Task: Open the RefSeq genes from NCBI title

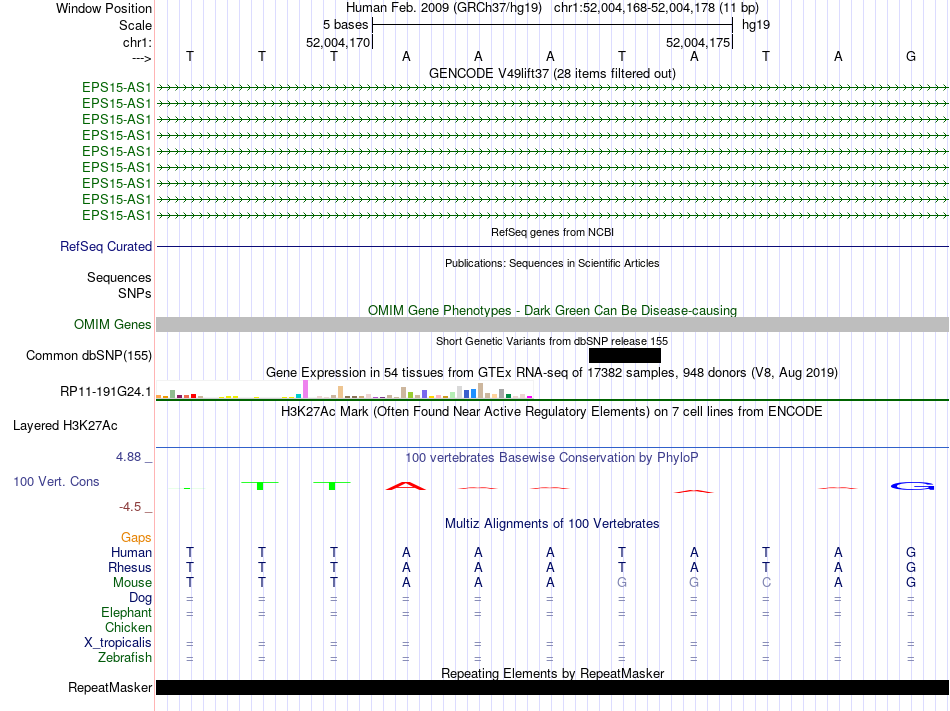Action: point(552,232)
